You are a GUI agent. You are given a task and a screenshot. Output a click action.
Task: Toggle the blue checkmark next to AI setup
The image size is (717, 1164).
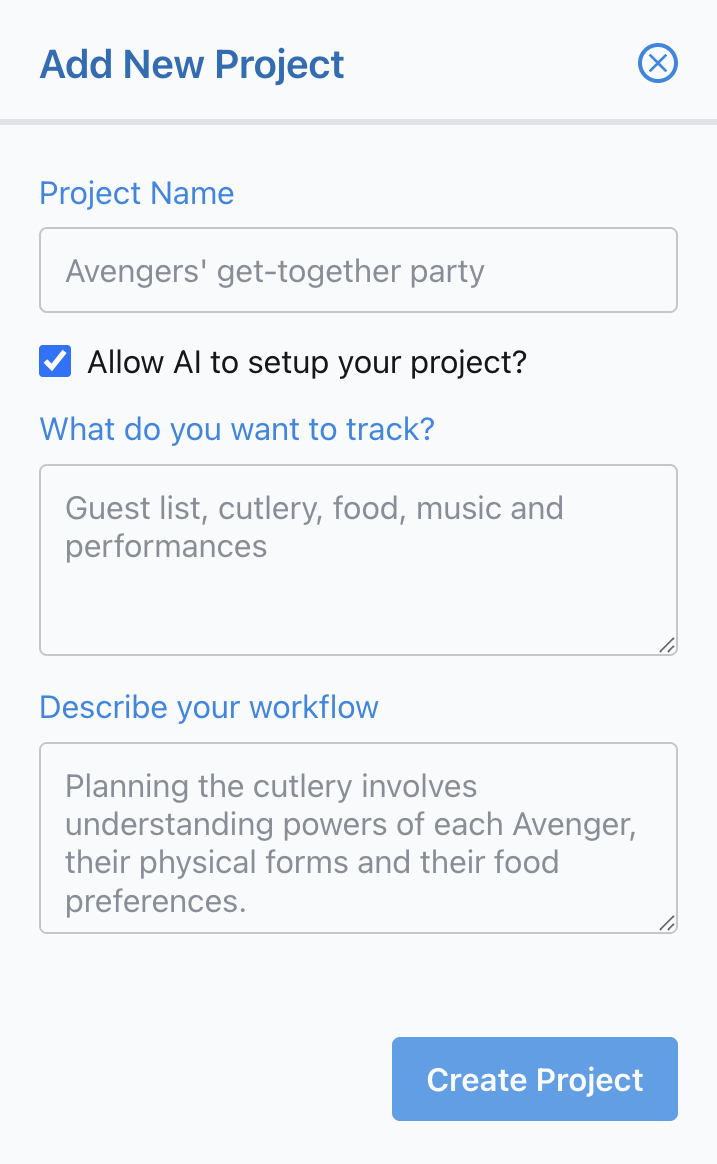pyautogui.click(x=55, y=362)
